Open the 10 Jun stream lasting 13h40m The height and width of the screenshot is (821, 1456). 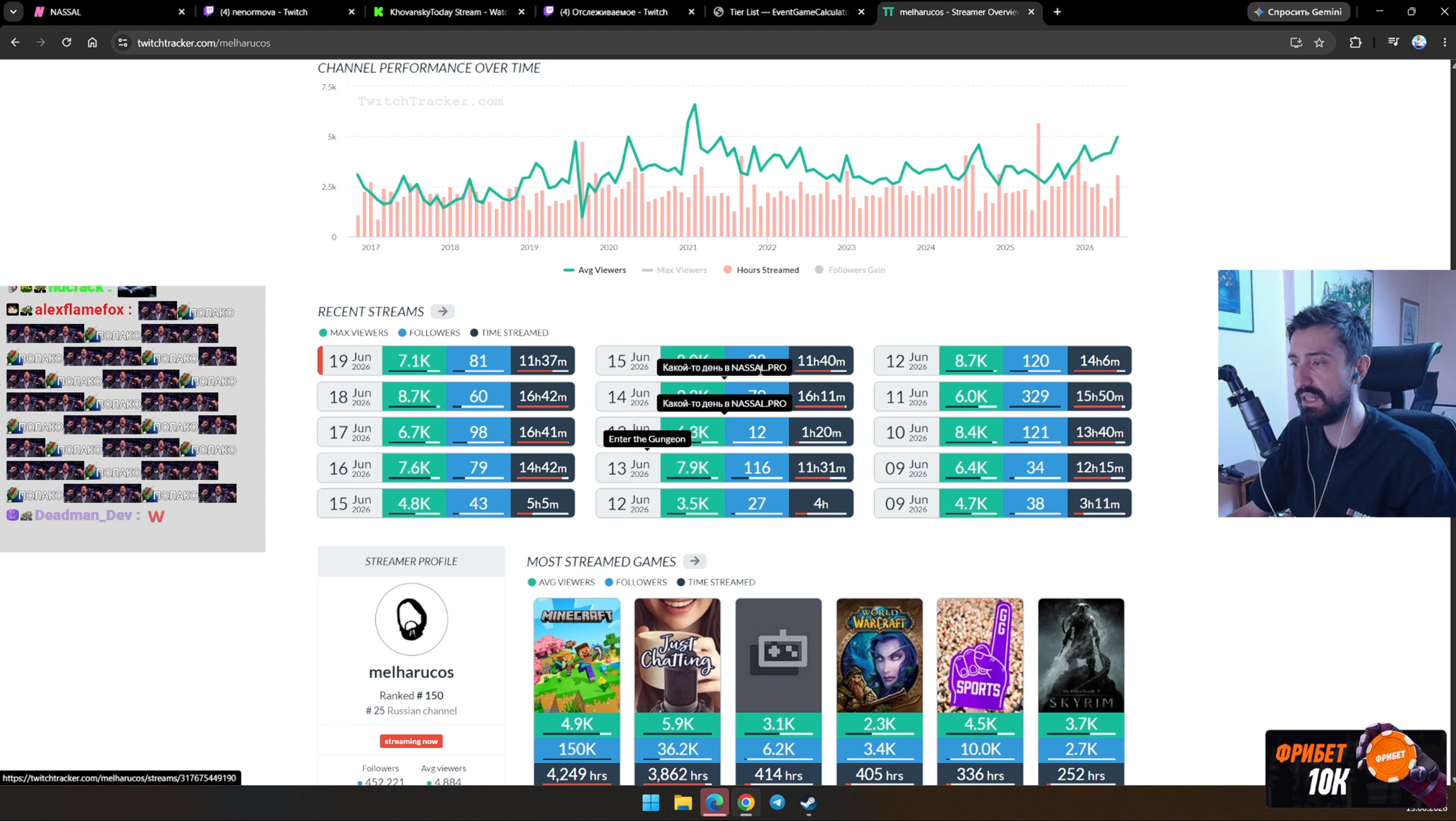coord(1003,432)
